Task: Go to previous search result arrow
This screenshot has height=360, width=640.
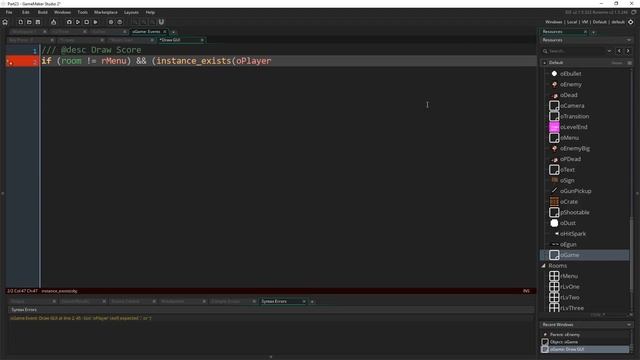Action: click(x=619, y=51)
